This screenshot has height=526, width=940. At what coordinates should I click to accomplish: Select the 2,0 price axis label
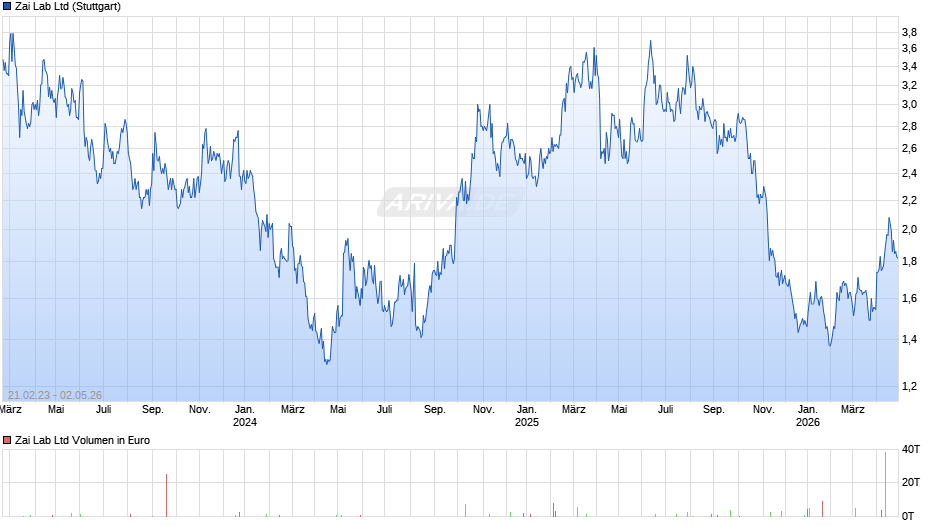click(x=909, y=230)
